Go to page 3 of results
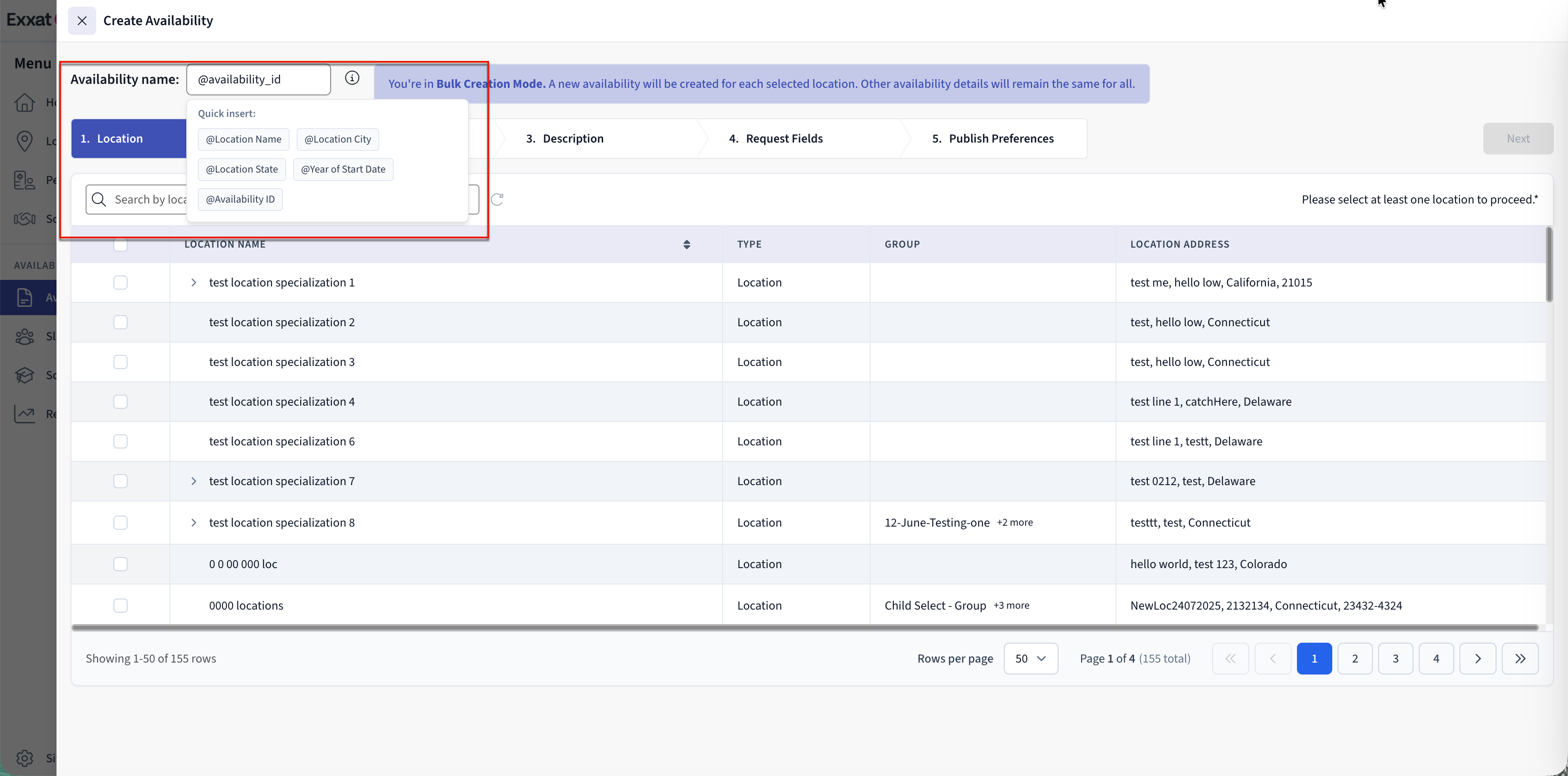The width and height of the screenshot is (1568, 776). [x=1395, y=659]
